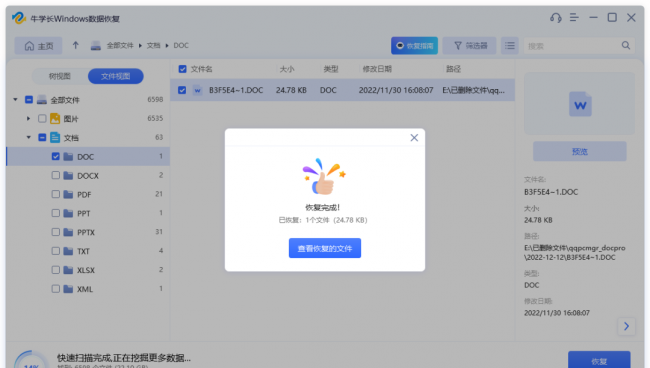
Task: Click the Word icon of B3F5E4~1.DOC row
Action: click(x=197, y=90)
